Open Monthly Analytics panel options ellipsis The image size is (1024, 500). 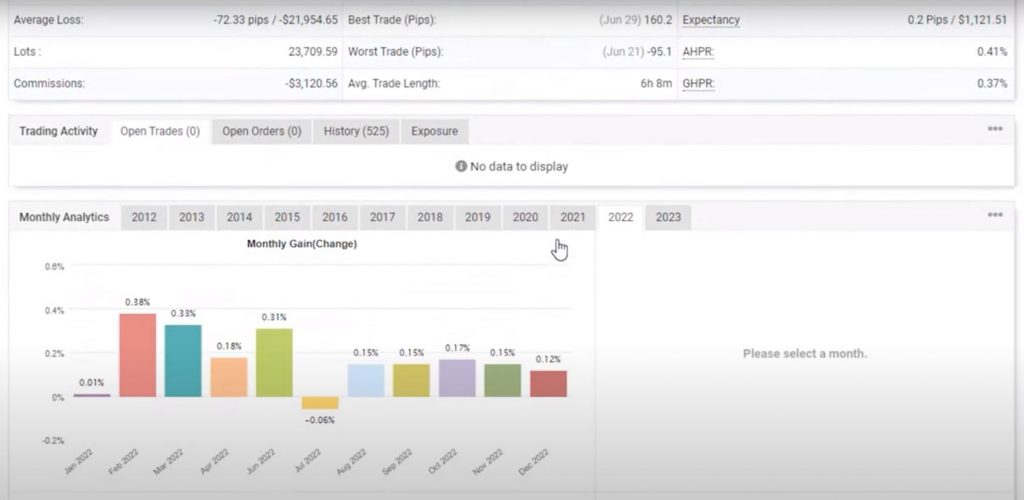coord(994,216)
